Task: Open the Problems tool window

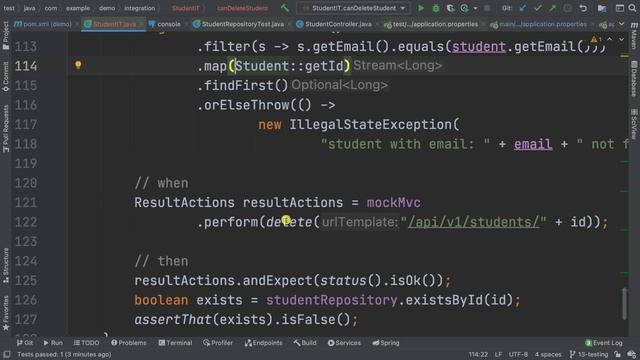Action: [129, 343]
